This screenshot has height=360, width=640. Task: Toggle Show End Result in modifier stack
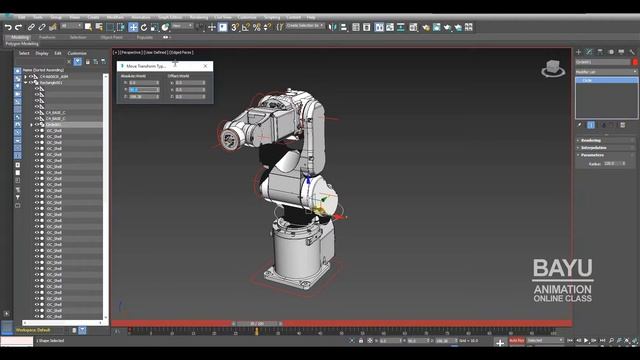pyautogui.click(x=591, y=125)
